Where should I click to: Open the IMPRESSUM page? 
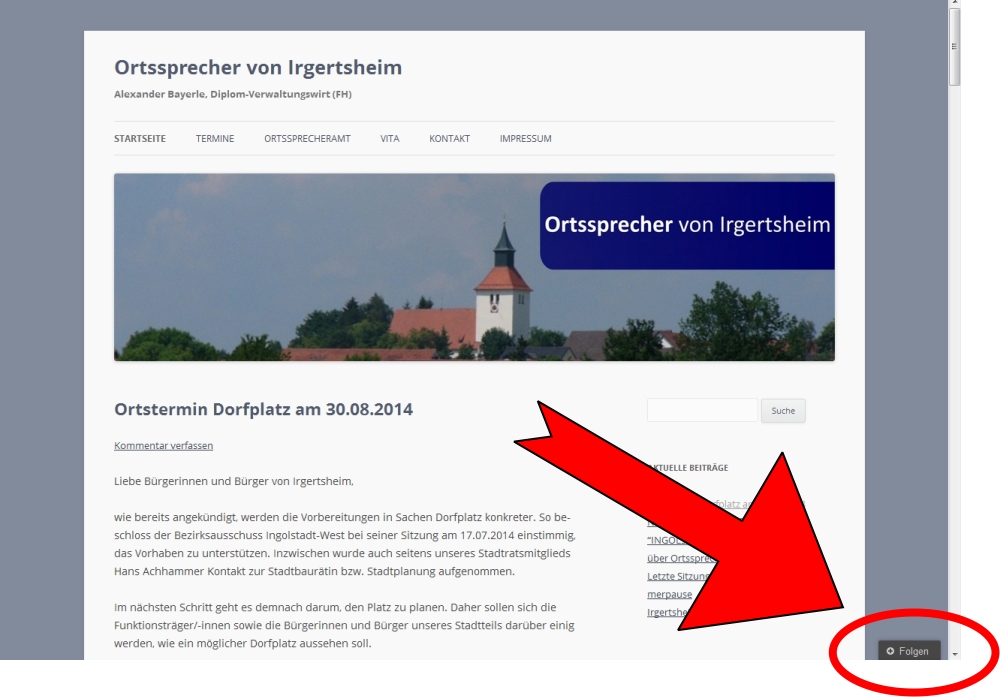525,139
